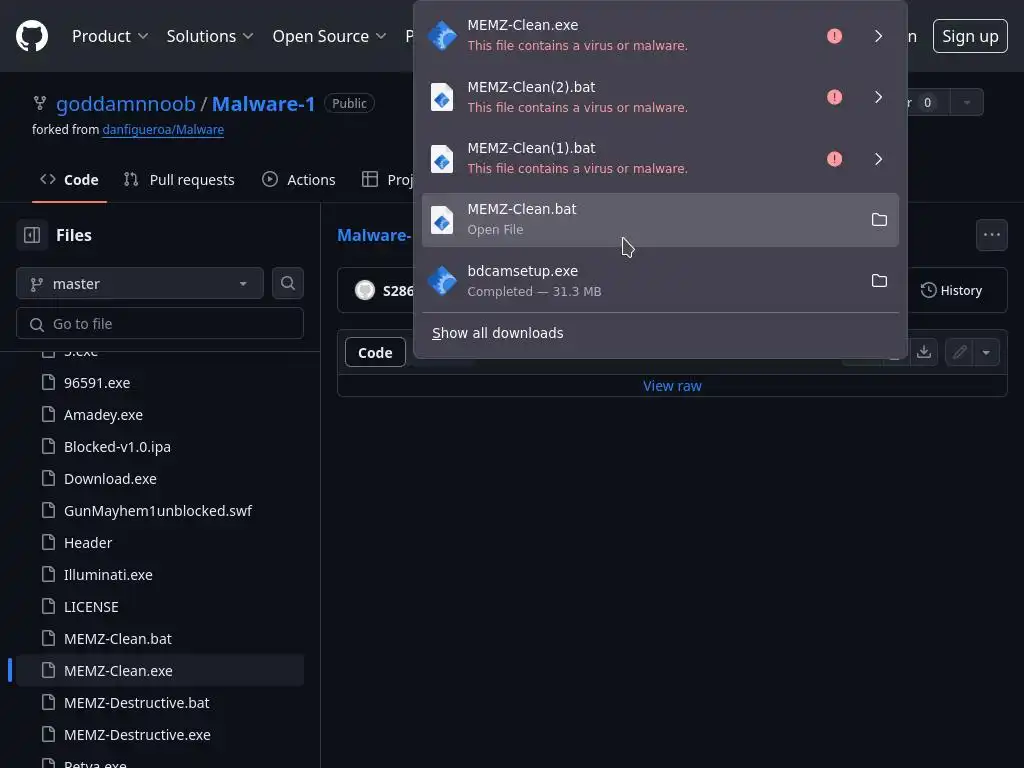
Task: Click the View raw link
Action: click(x=672, y=386)
